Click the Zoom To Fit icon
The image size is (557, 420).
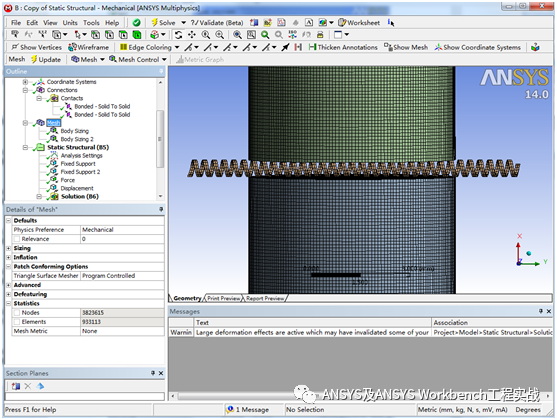(237, 35)
